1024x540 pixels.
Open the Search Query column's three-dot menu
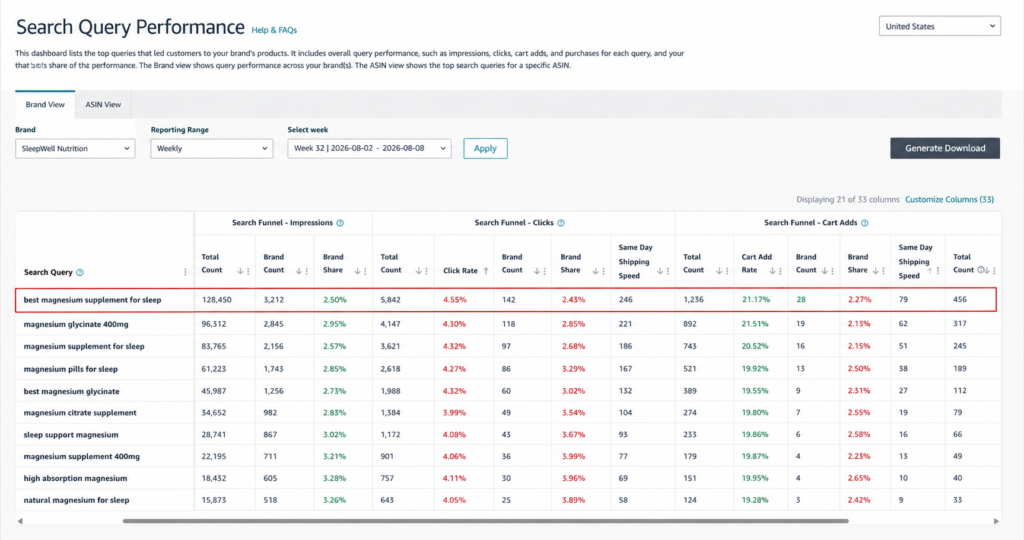(185, 272)
